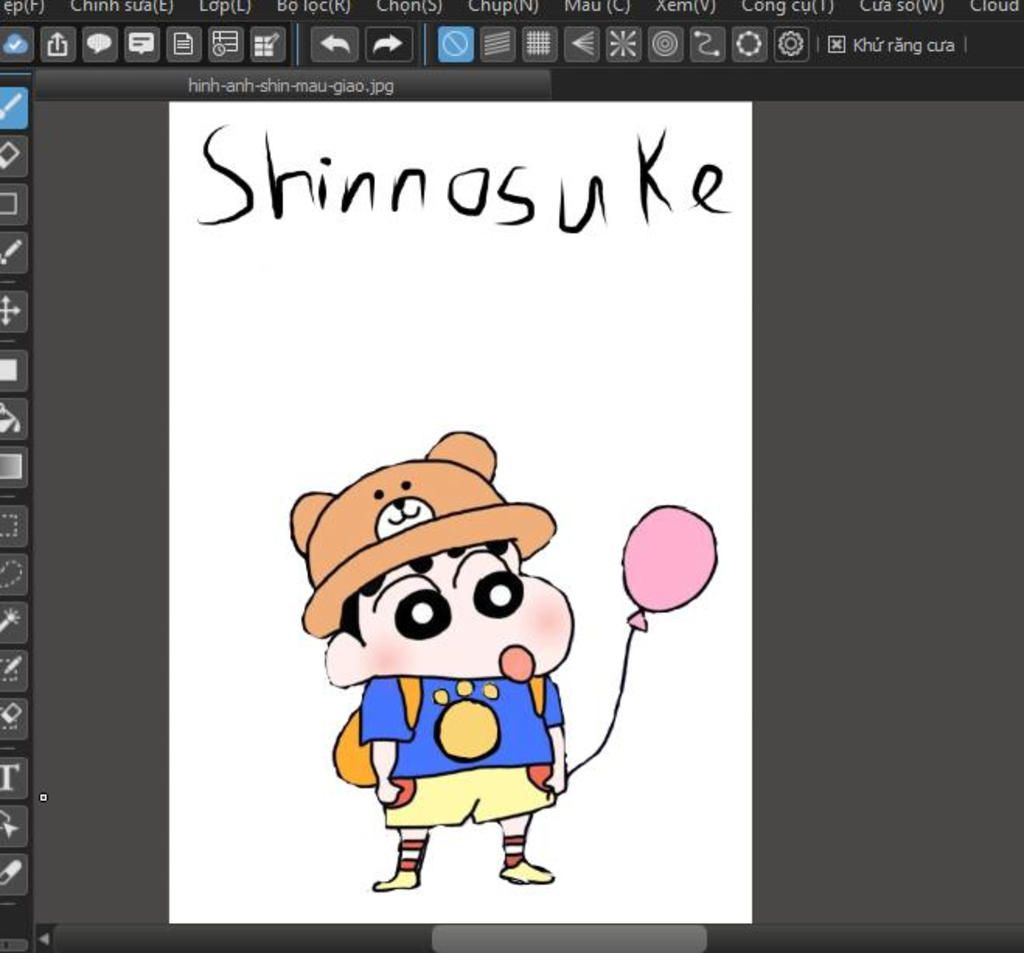Viewport: 1024px width, 953px height.
Task: Select the Gradient tool
Action: (x=12, y=466)
